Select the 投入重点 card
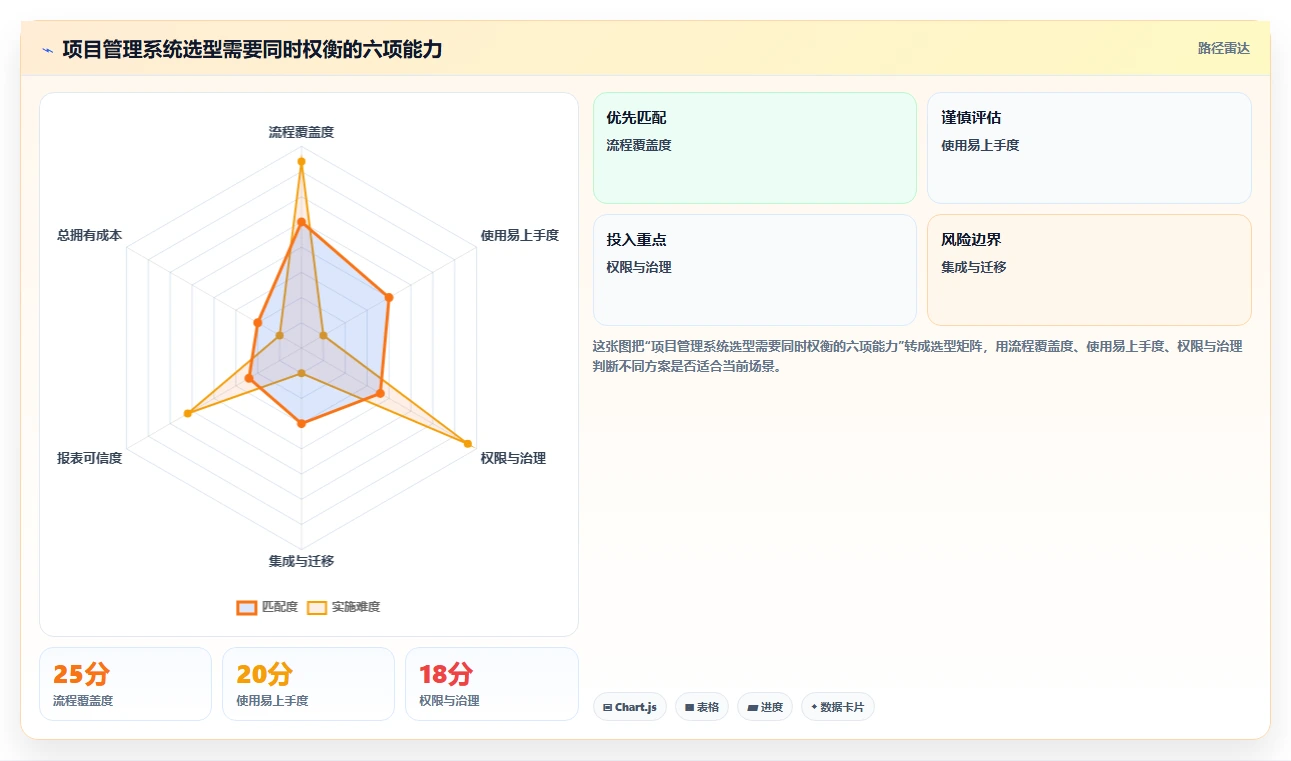The image size is (1291, 761). click(755, 270)
